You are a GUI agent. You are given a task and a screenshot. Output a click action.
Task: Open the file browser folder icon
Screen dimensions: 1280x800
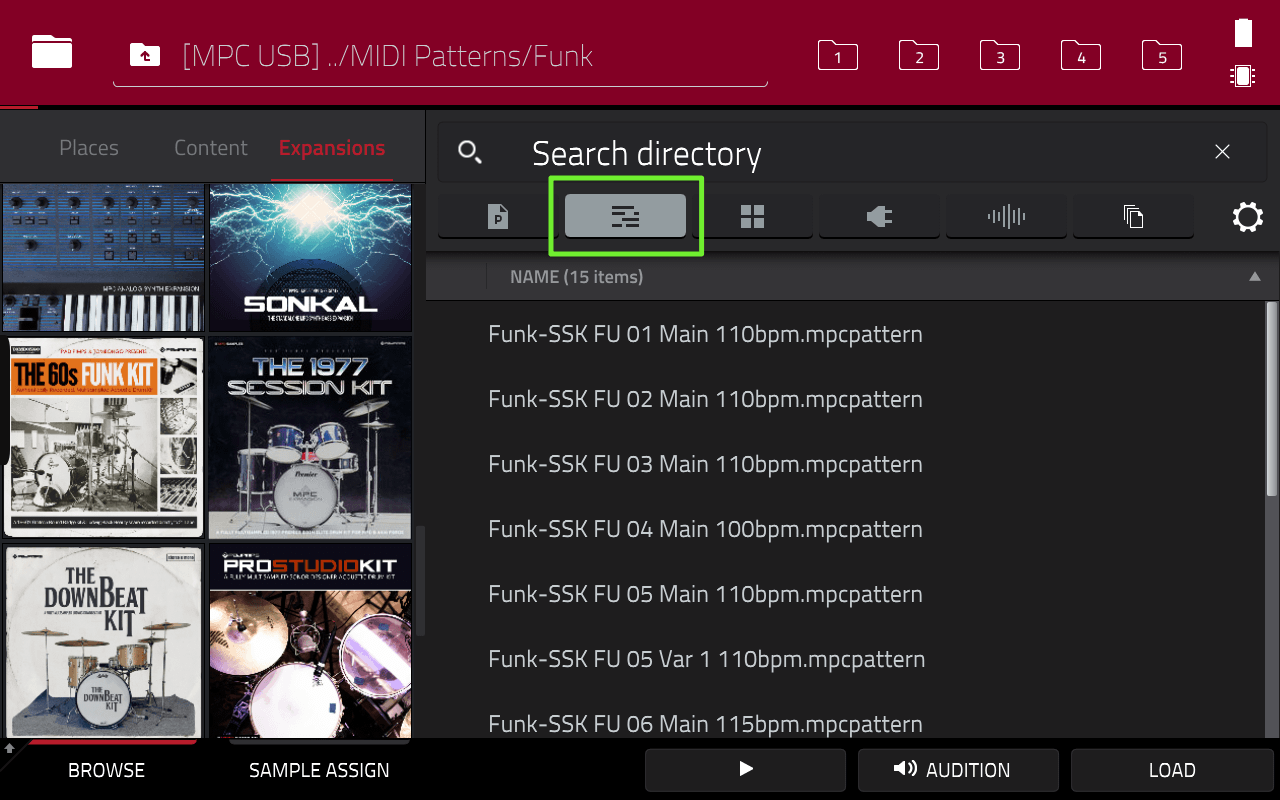(51, 52)
